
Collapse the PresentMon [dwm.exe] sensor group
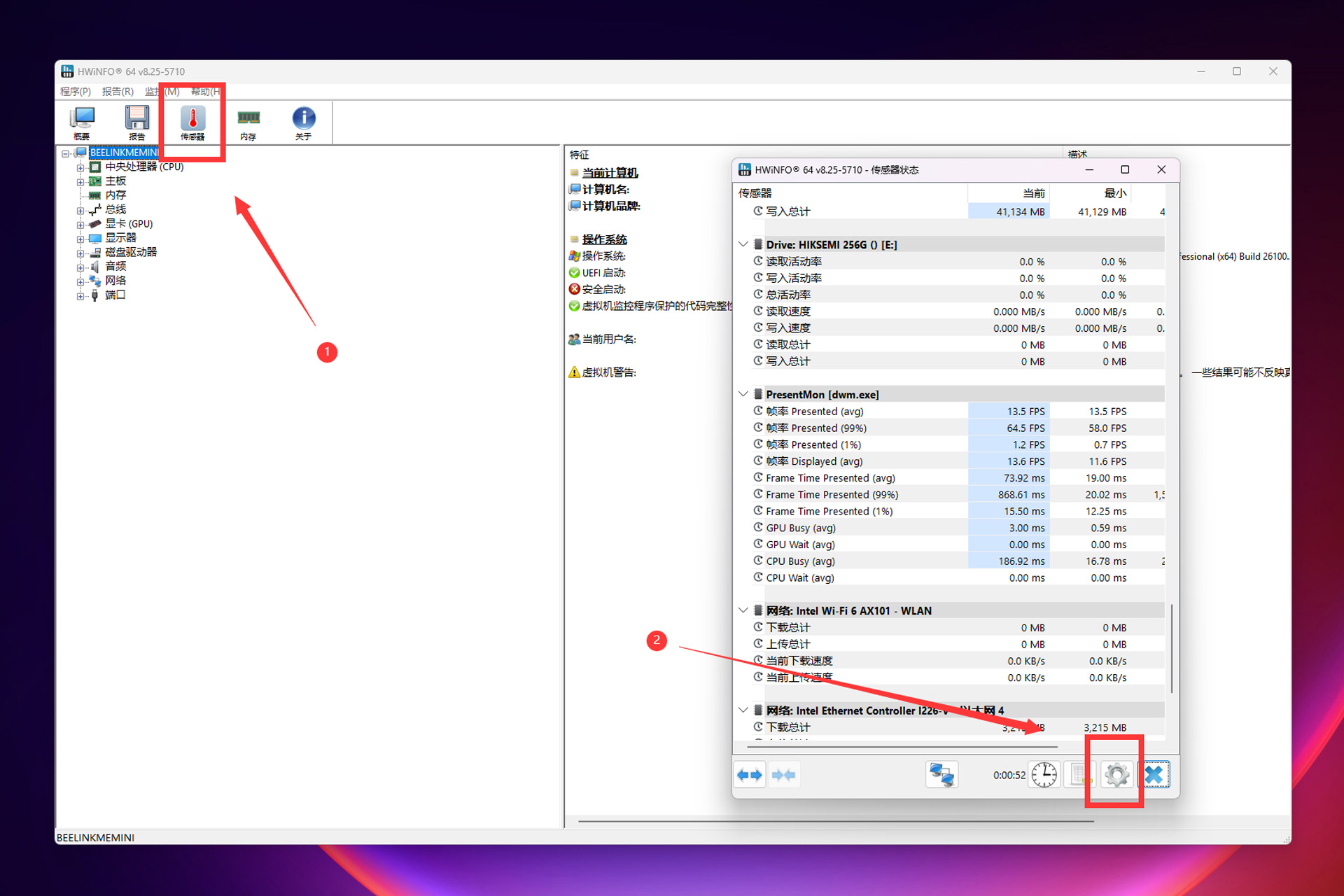tap(743, 394)
